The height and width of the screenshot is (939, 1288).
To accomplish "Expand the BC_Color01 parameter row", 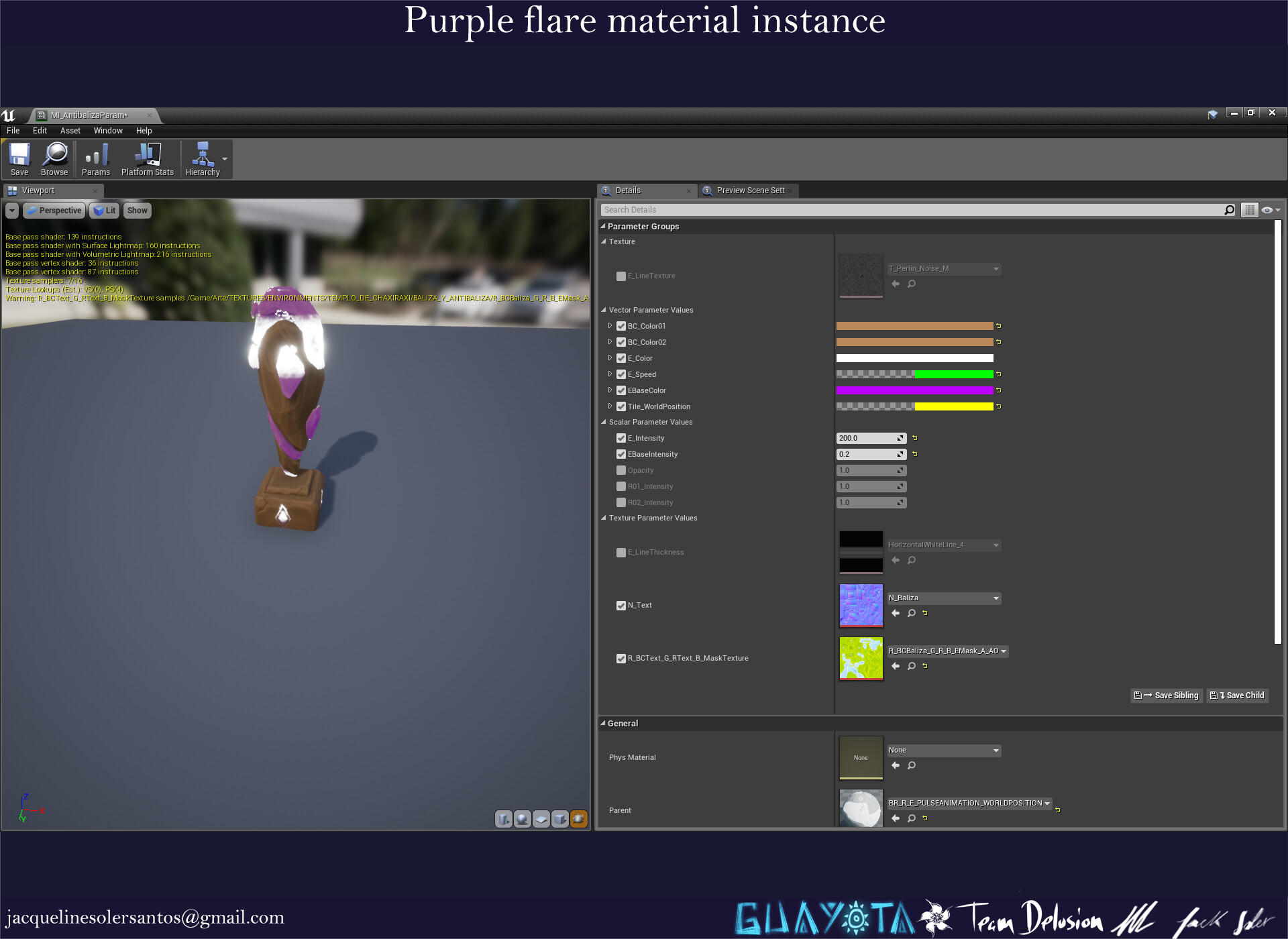I will [x=610, y=326].
